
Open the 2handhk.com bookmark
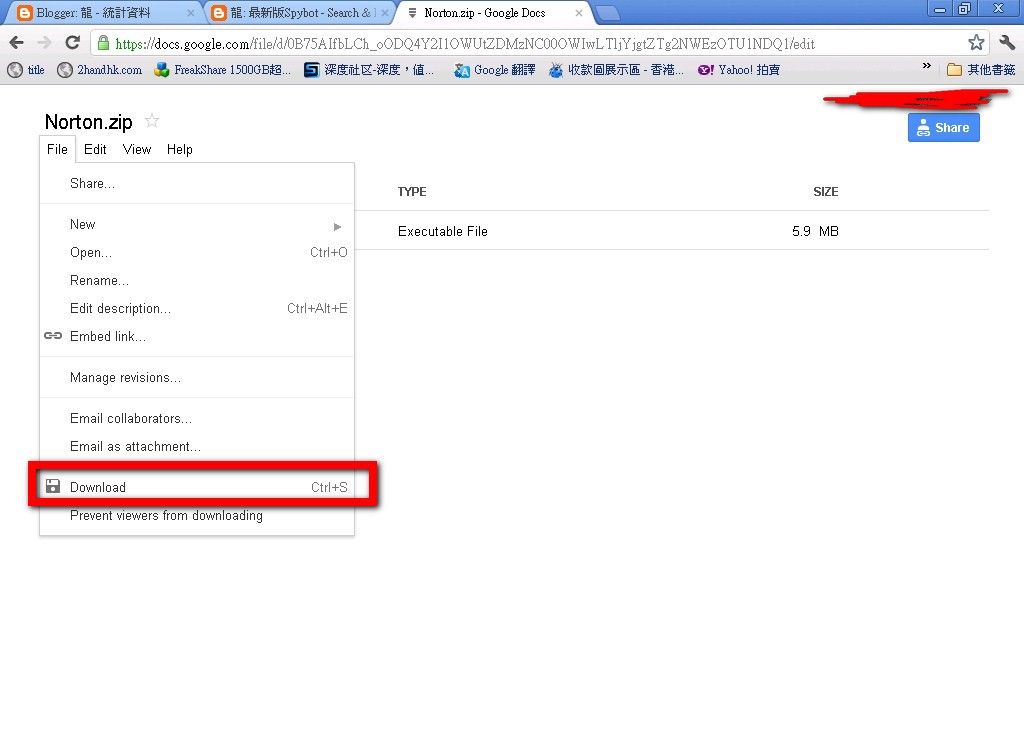point(99,70)
